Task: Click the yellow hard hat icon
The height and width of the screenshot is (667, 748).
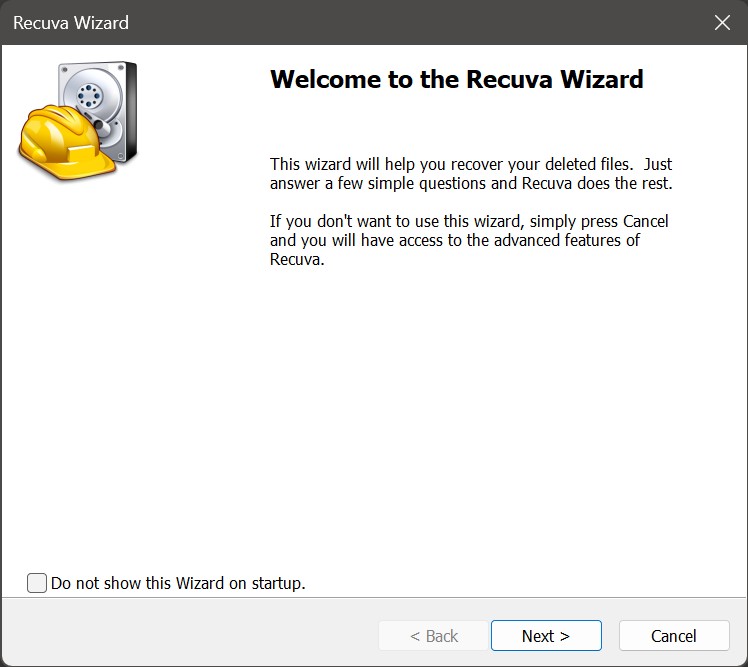Action: tap(60, 145)
